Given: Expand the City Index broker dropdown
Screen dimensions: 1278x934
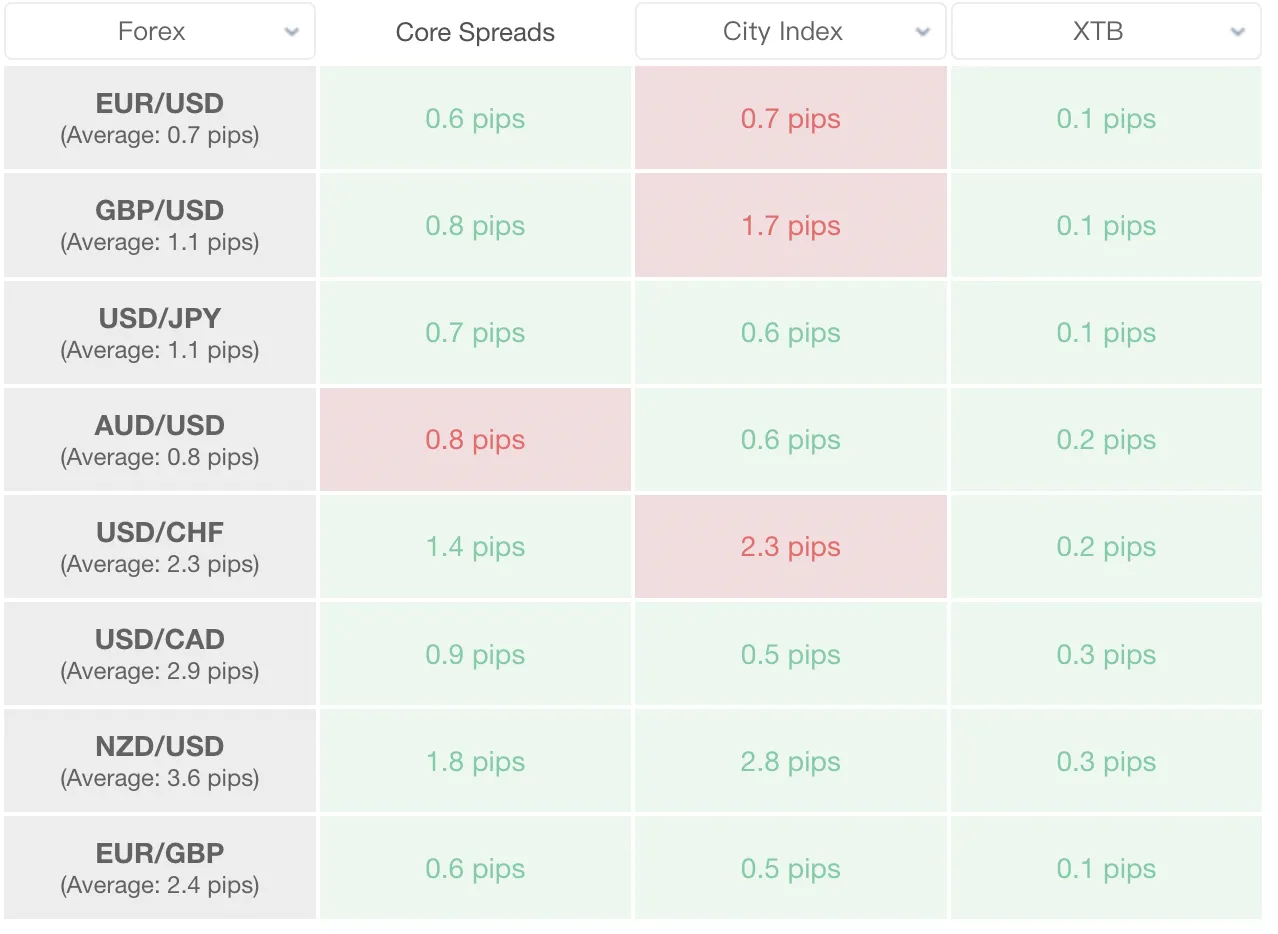Looking at the screenshot, I should 790,31.
